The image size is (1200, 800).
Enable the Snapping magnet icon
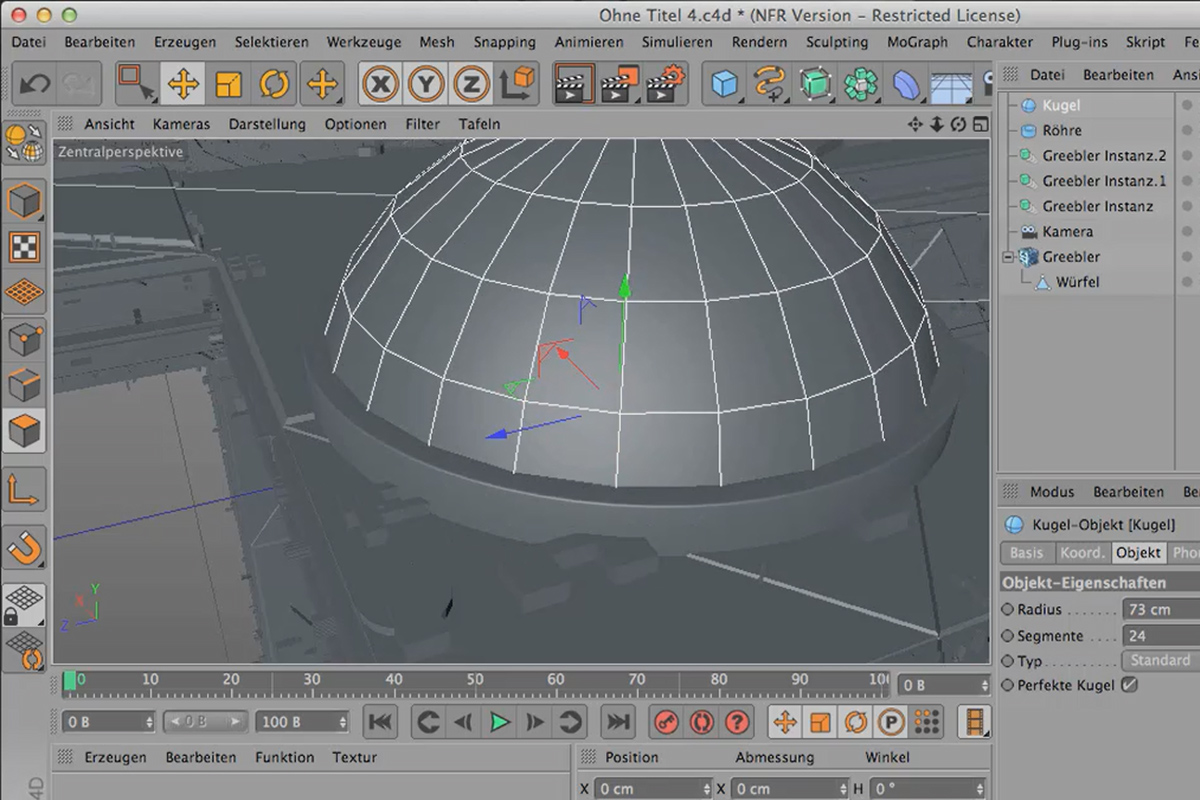(24, 547)
